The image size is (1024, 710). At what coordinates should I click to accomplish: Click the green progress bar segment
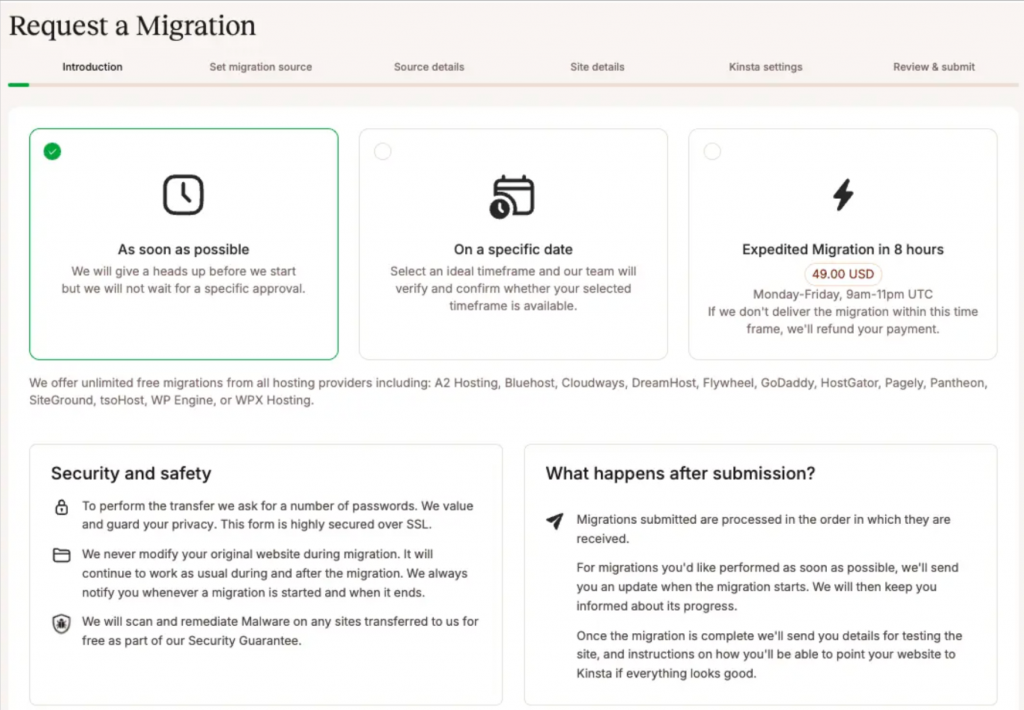tap(18, 85)
